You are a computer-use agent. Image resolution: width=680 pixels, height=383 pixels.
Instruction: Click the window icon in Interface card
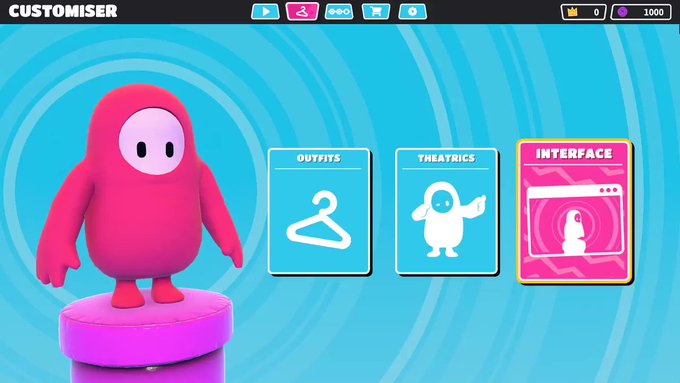pyautogui.click(x=575, y=221)
